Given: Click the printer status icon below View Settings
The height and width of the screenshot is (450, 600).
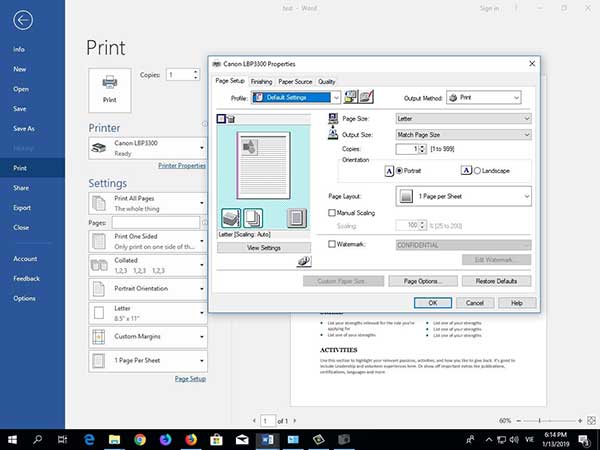Looking at the screenshot, I should (x=304, y=261).
